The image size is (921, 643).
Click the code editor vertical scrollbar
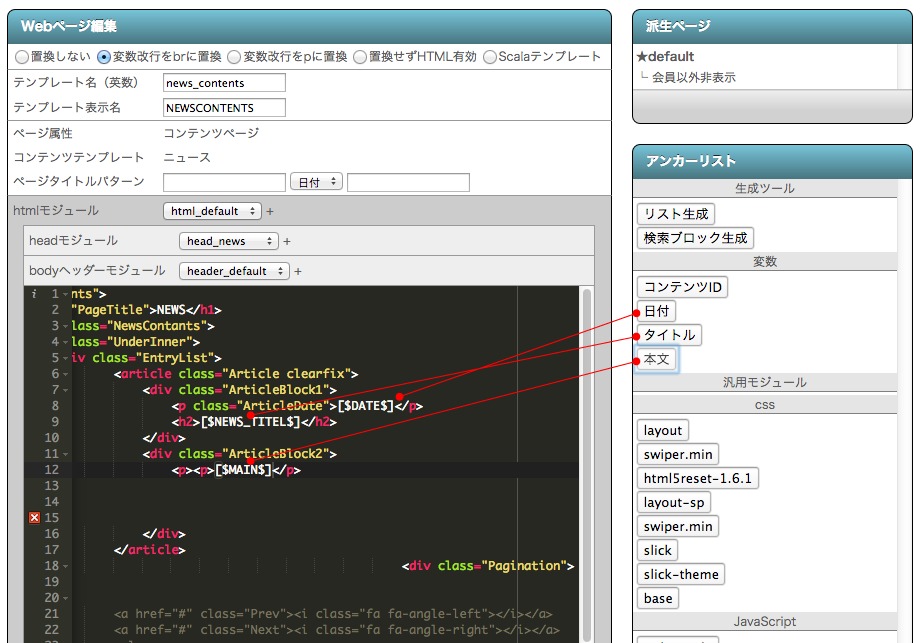(586, 464)
